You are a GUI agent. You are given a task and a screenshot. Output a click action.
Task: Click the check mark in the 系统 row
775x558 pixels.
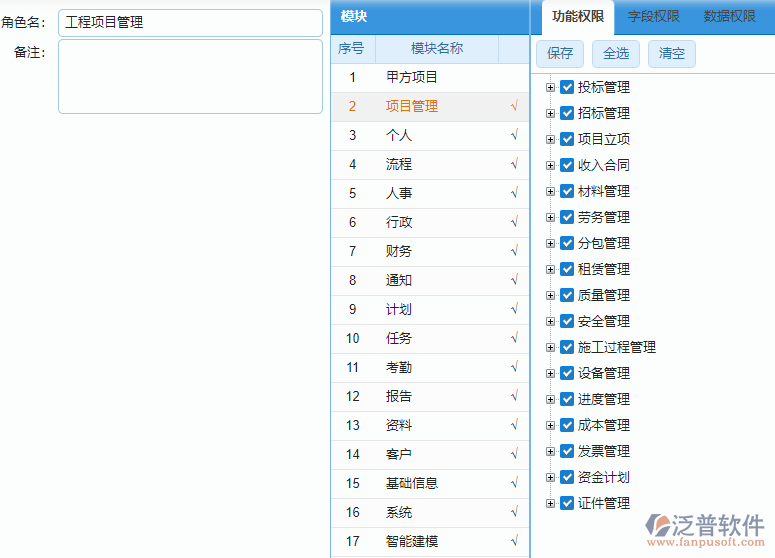point(514,512)
